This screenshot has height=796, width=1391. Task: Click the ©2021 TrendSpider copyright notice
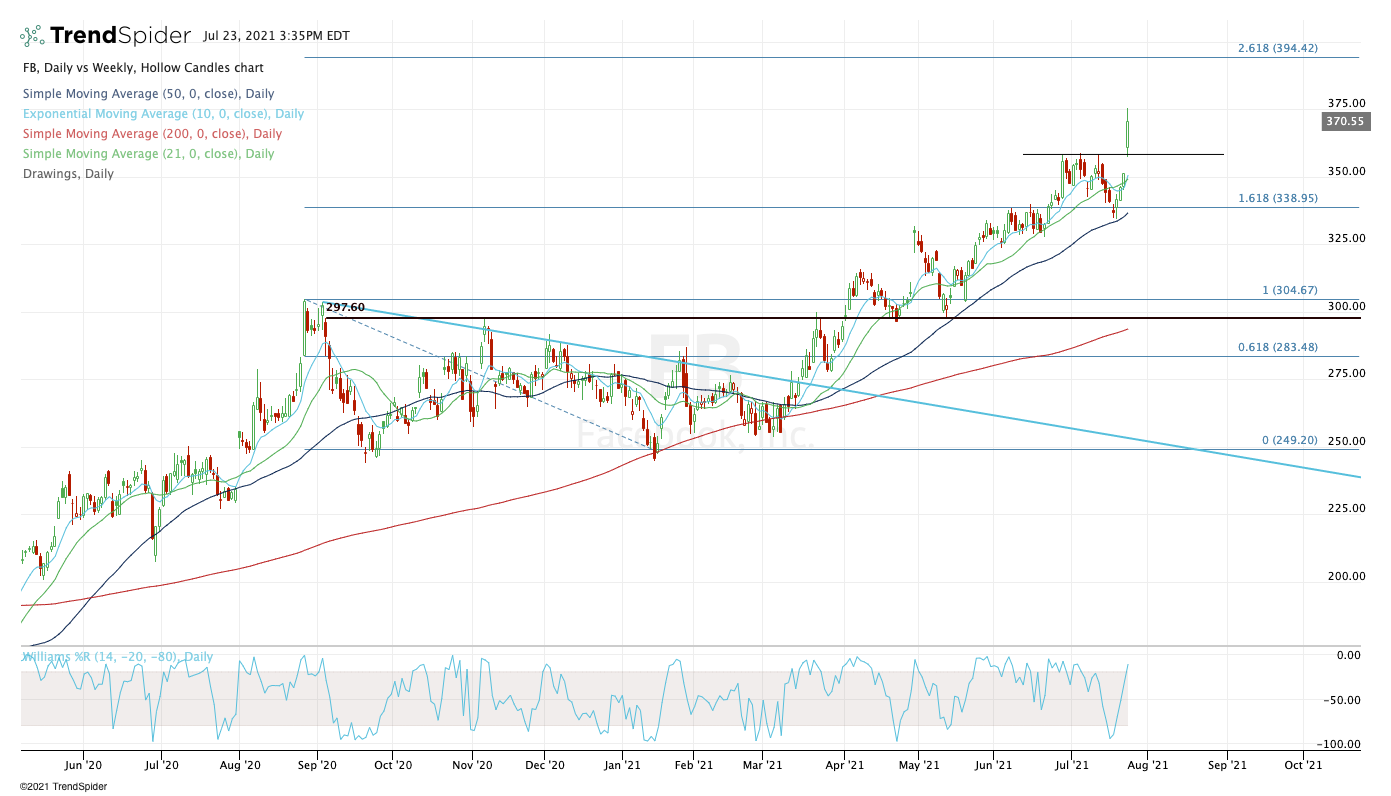(x=63, y=786)
